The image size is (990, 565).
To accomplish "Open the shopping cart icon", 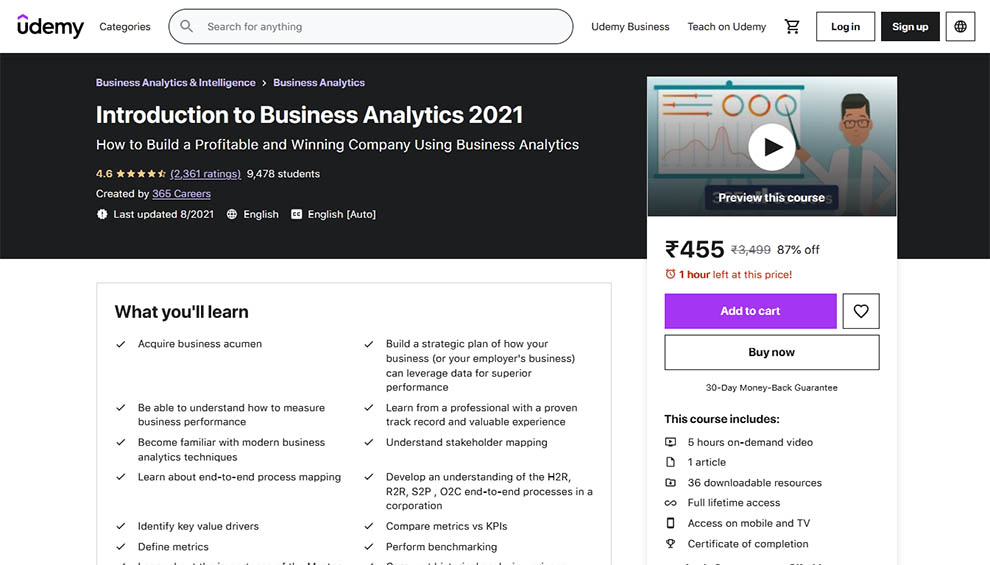I will coord(792,27).
